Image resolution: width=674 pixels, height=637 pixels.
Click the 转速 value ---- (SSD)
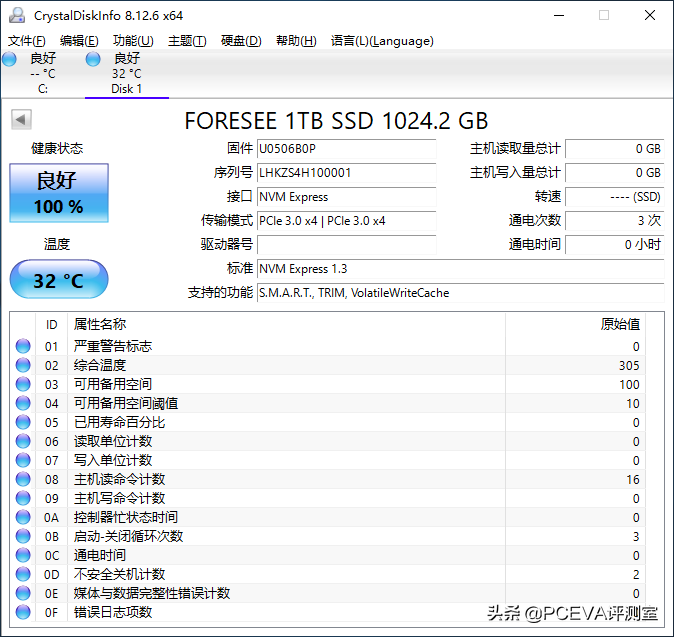click(x=615, y=197)
